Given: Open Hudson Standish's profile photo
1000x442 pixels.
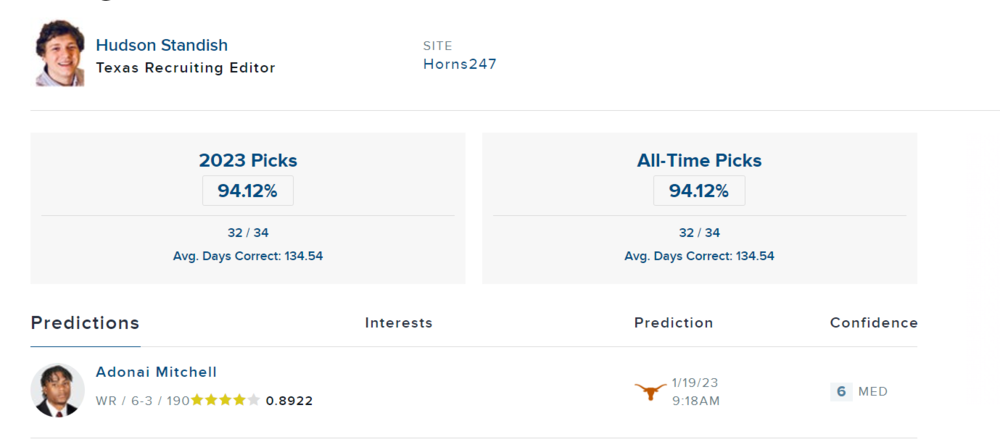Looking at the screenshot, I should pos(59,54).
